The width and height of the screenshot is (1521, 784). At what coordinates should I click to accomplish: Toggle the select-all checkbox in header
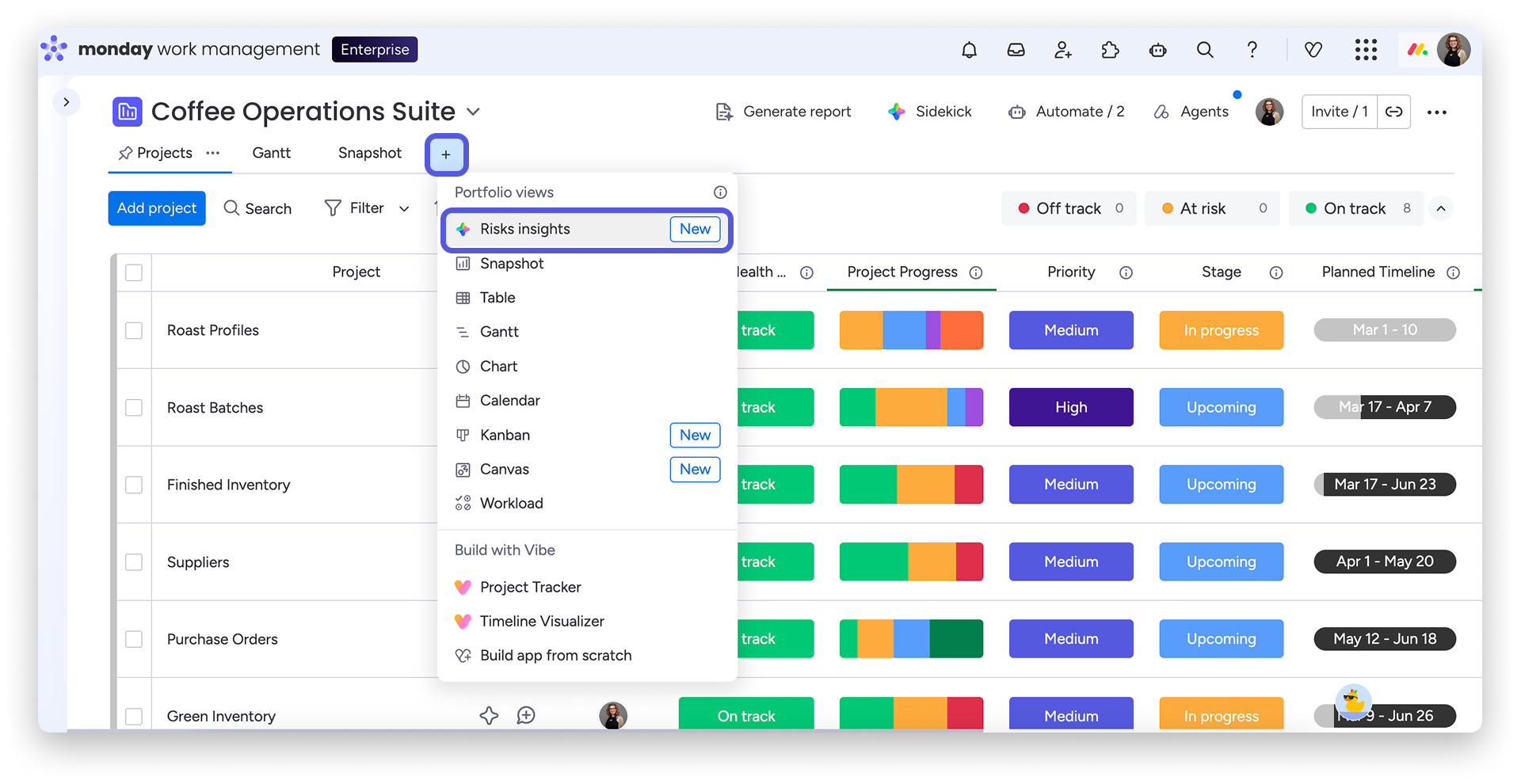[x=134, y=272]
